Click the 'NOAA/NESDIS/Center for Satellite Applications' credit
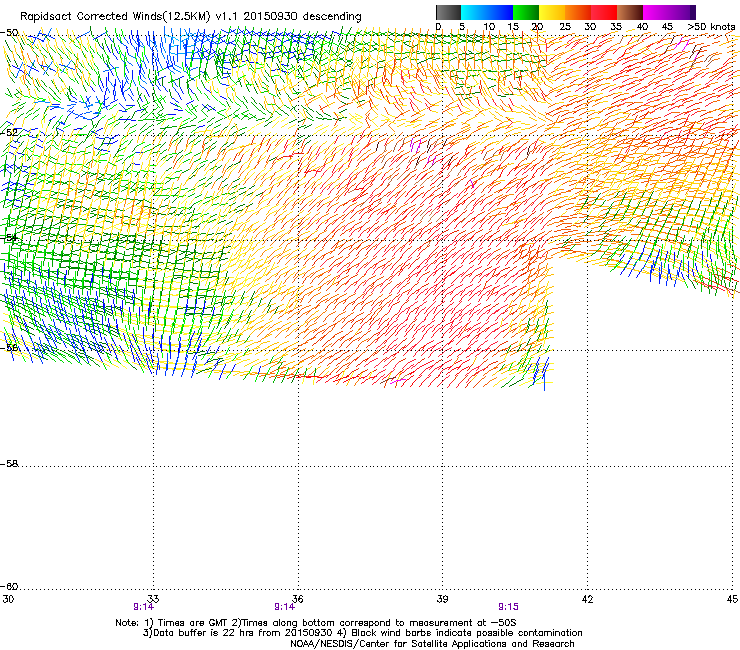 432,644
